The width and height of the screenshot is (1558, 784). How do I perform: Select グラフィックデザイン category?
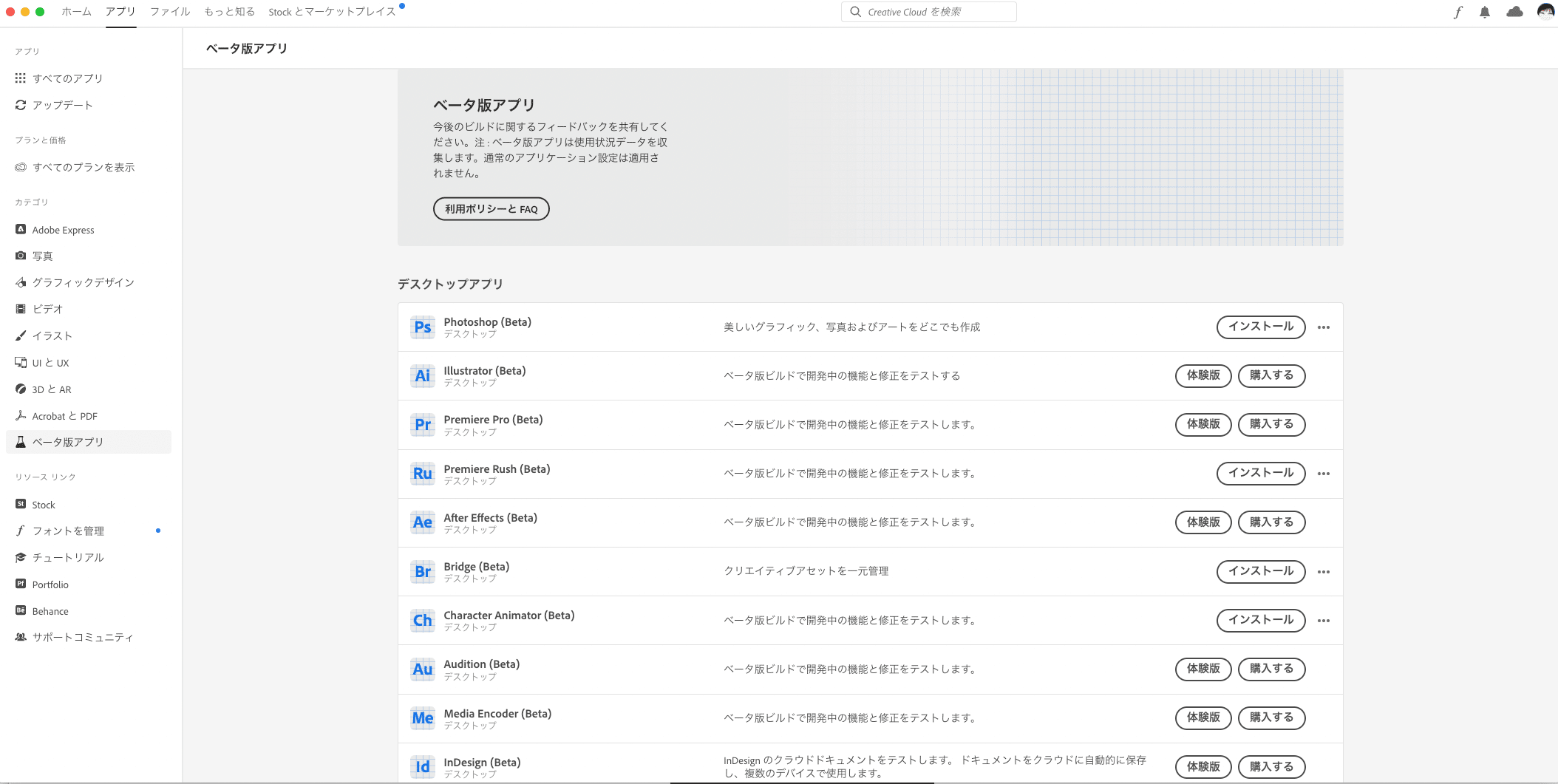89,282
